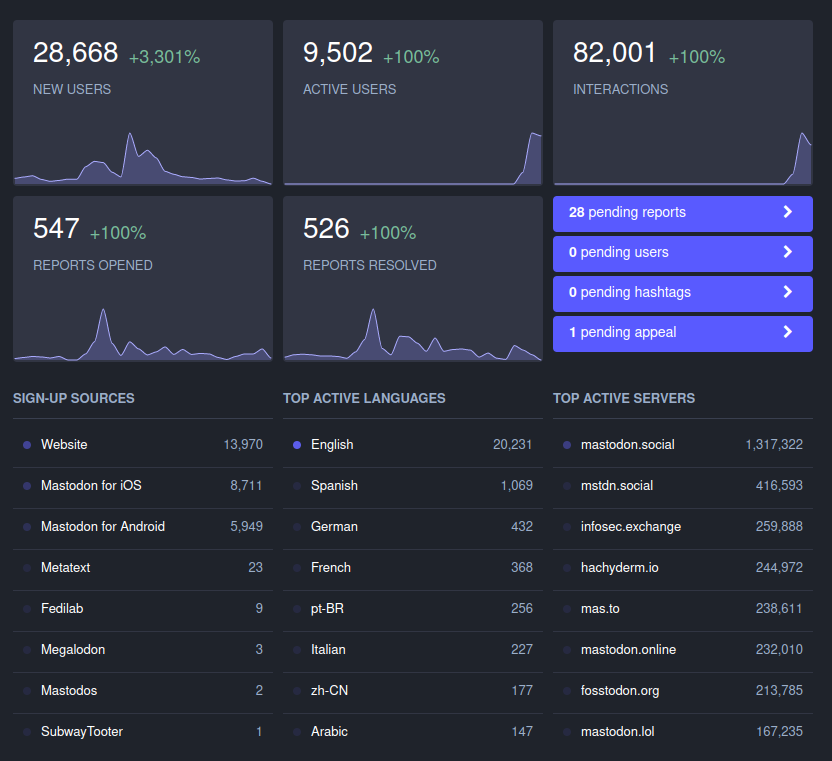Click the Reports Resolved chart
832x761 pixels.
[413, 334]
